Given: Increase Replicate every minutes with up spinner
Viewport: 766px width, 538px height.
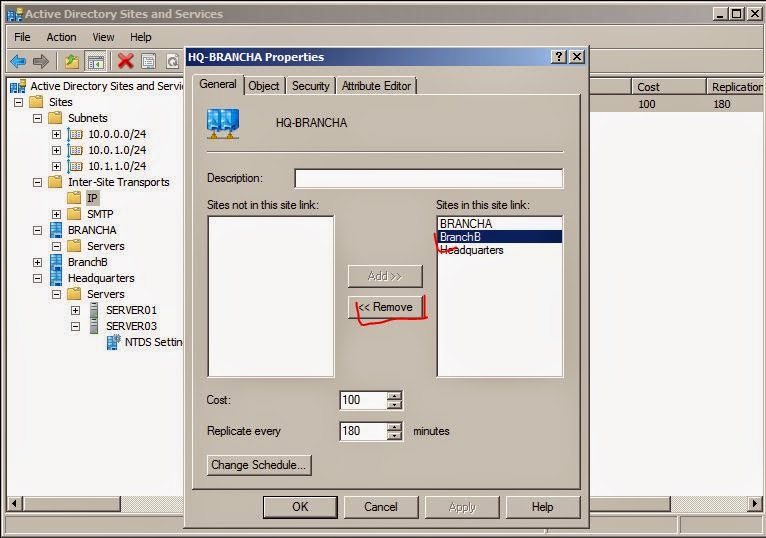Looking at the screenshot, I should click(394, 427).
